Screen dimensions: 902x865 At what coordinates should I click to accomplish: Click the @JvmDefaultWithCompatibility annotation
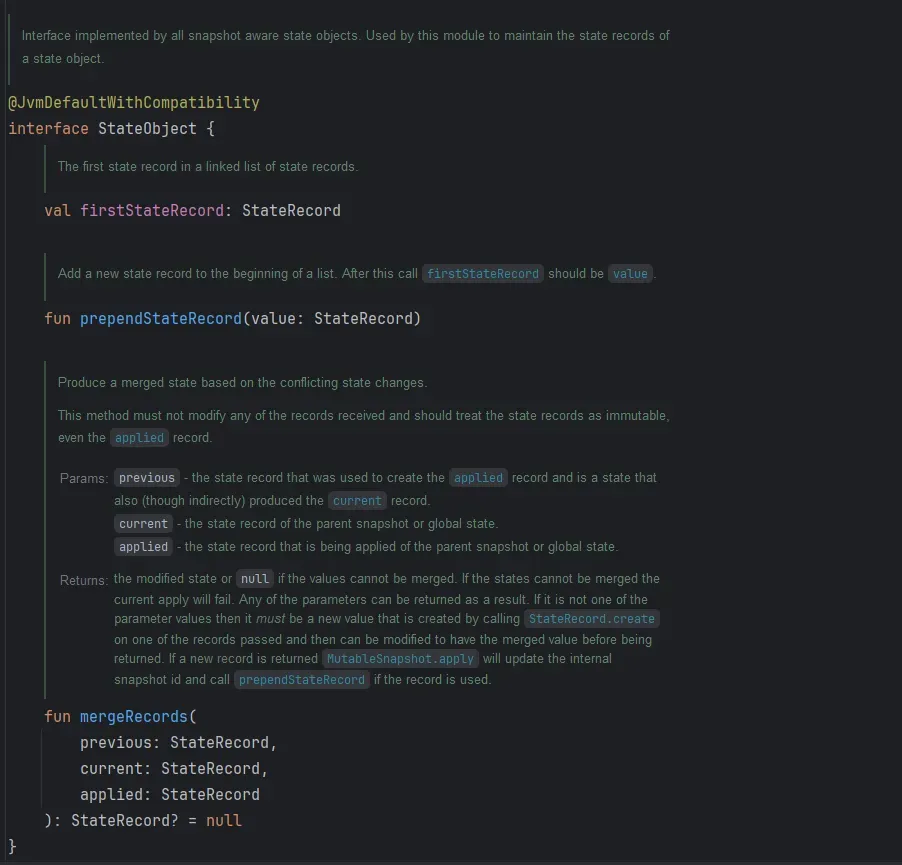pos(134,103)
